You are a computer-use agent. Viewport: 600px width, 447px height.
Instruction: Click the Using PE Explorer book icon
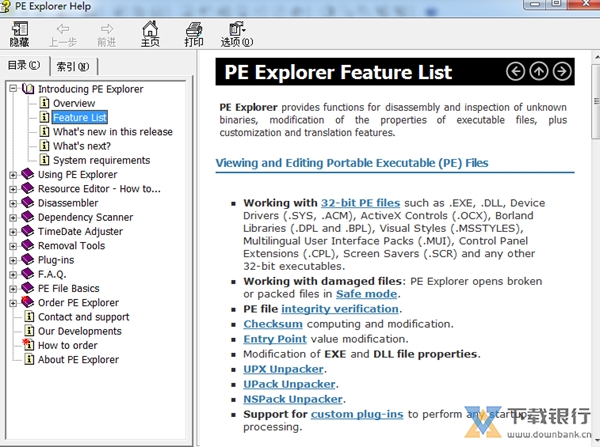(28, 174)
